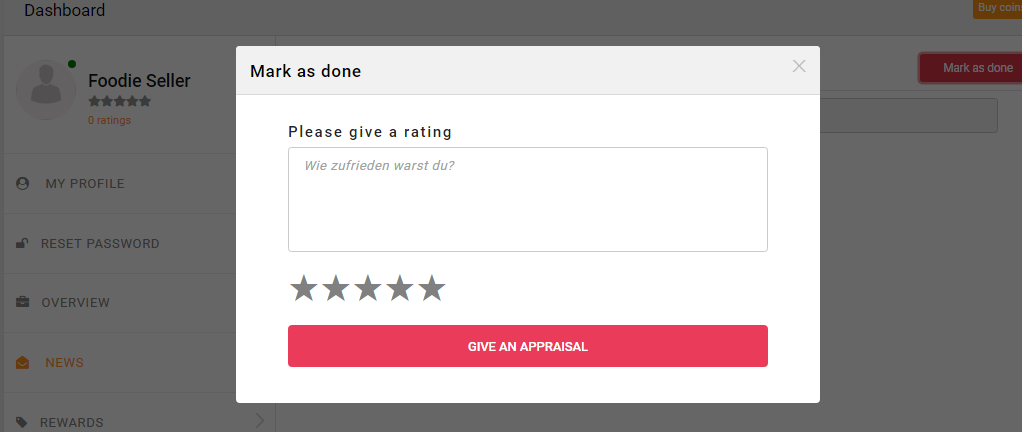The height and width of the screenshot is (432, 1022).
Task: Click the News envelope icon
Action: click(x=23, y=363)
